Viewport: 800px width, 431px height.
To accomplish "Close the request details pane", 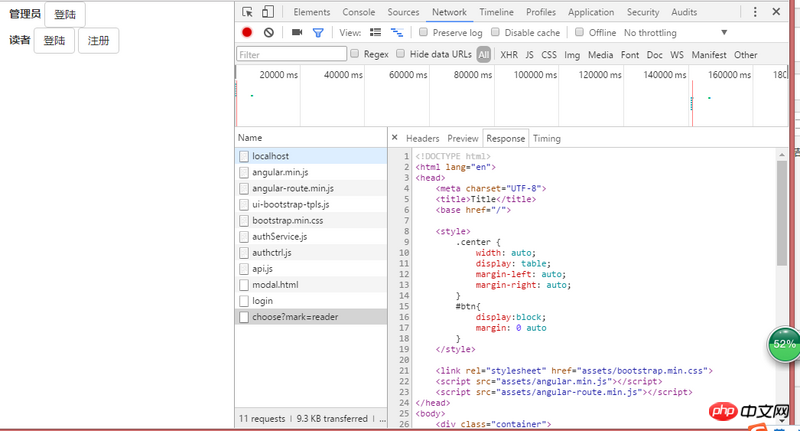I will [x=394, y=138].
